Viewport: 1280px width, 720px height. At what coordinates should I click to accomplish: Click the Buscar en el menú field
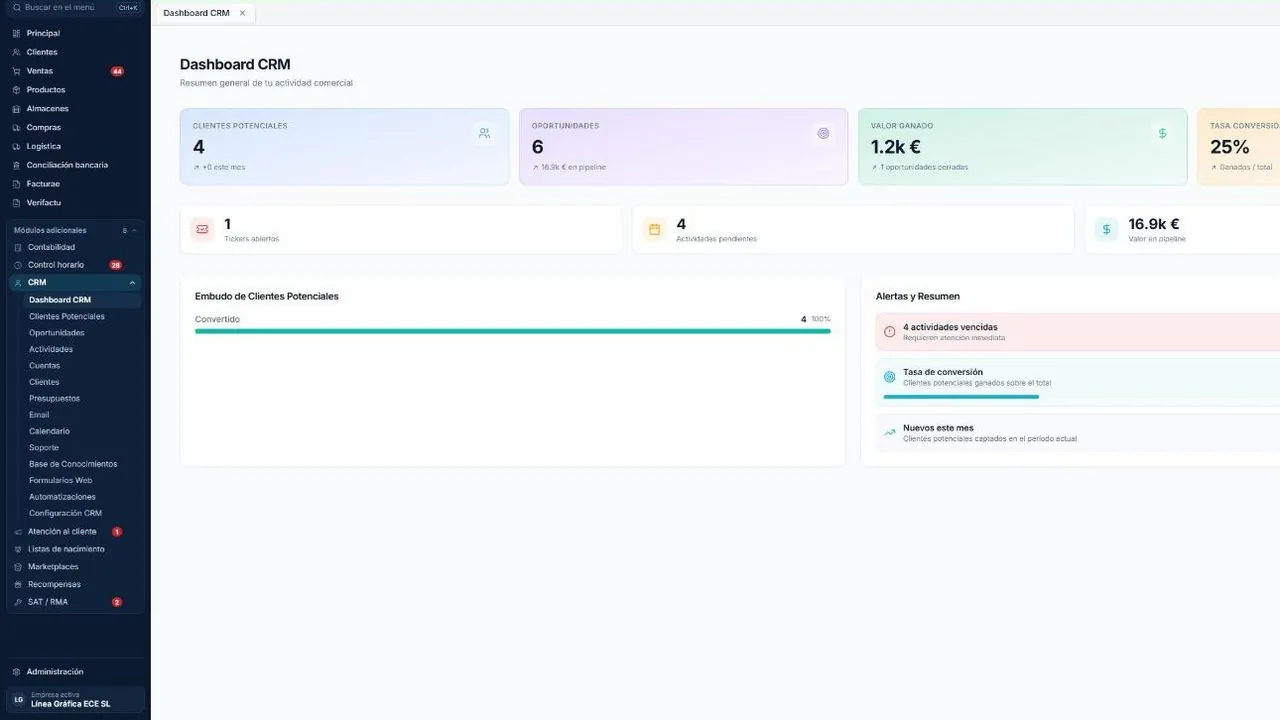click(x=75, y=7)
